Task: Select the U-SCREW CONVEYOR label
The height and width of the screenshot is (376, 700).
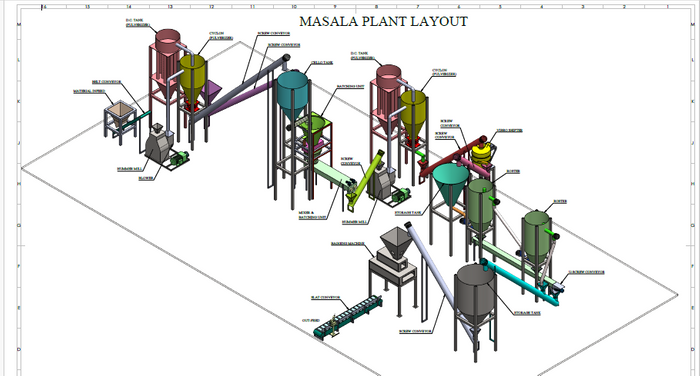Action: (x=587, y=272)
